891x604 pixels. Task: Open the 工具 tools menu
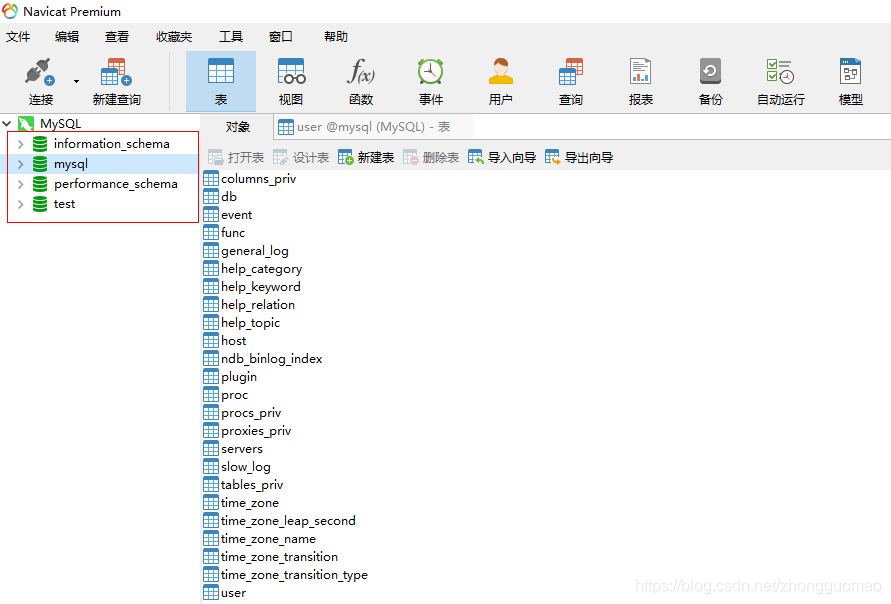click(x=231, y=37)
